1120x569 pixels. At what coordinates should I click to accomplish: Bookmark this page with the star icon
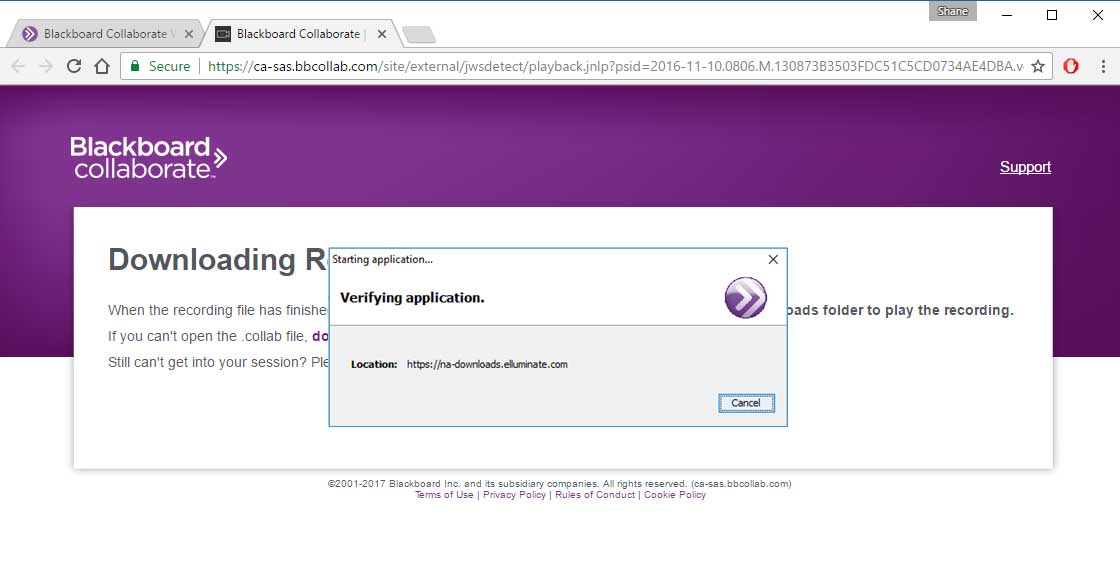point(1038,66)
